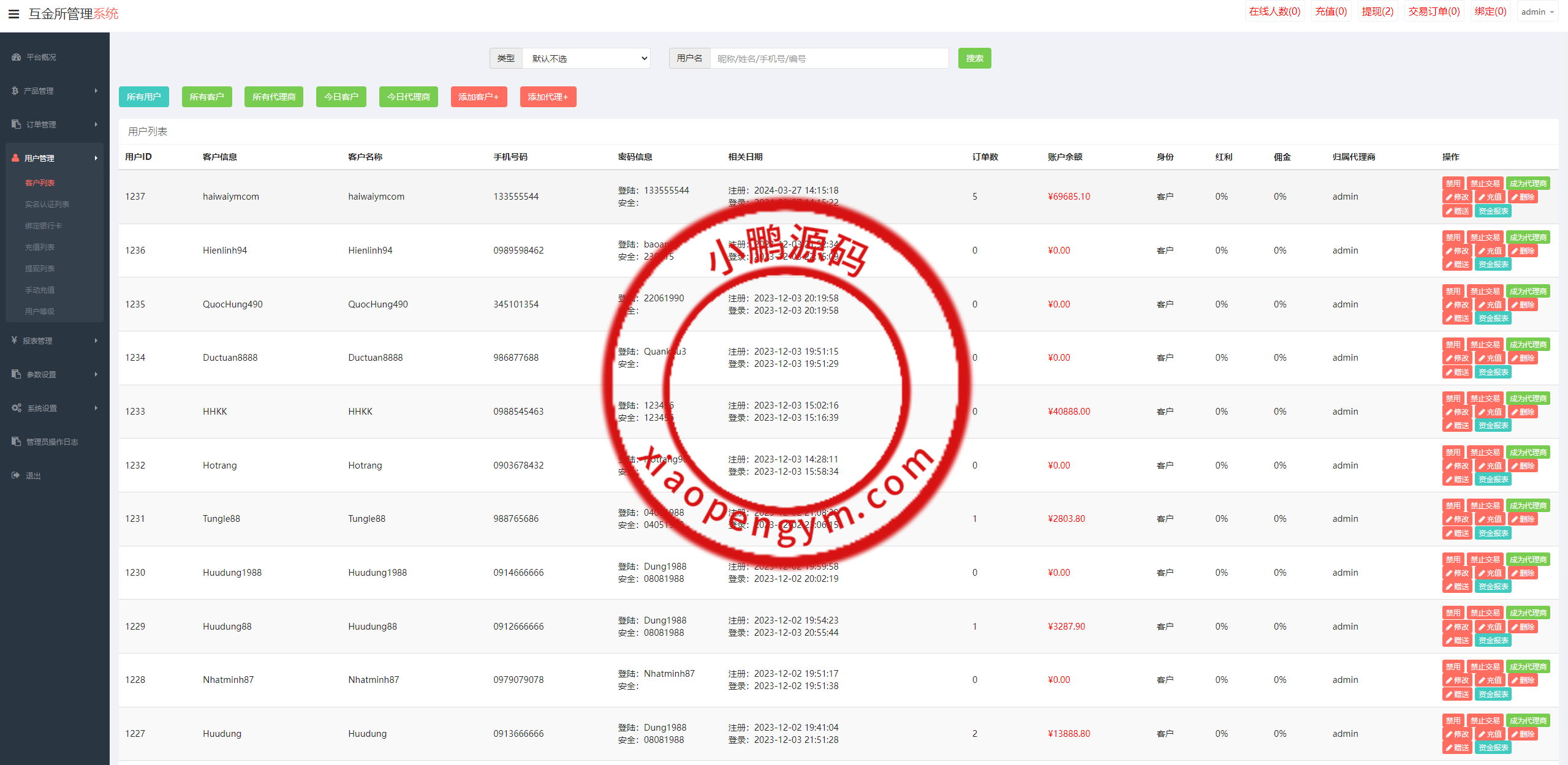Click the admin operation log icon
This screenshot has height=765, width=1568.
pyautogui.click(x=16, y=442)
